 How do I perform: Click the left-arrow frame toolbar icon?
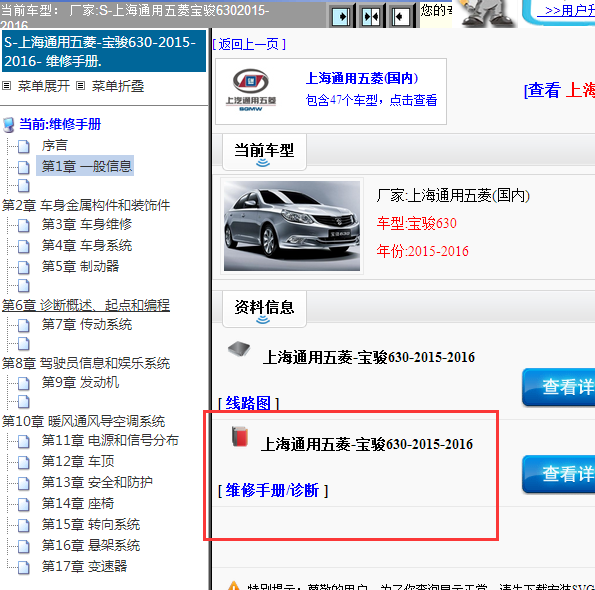400,17
